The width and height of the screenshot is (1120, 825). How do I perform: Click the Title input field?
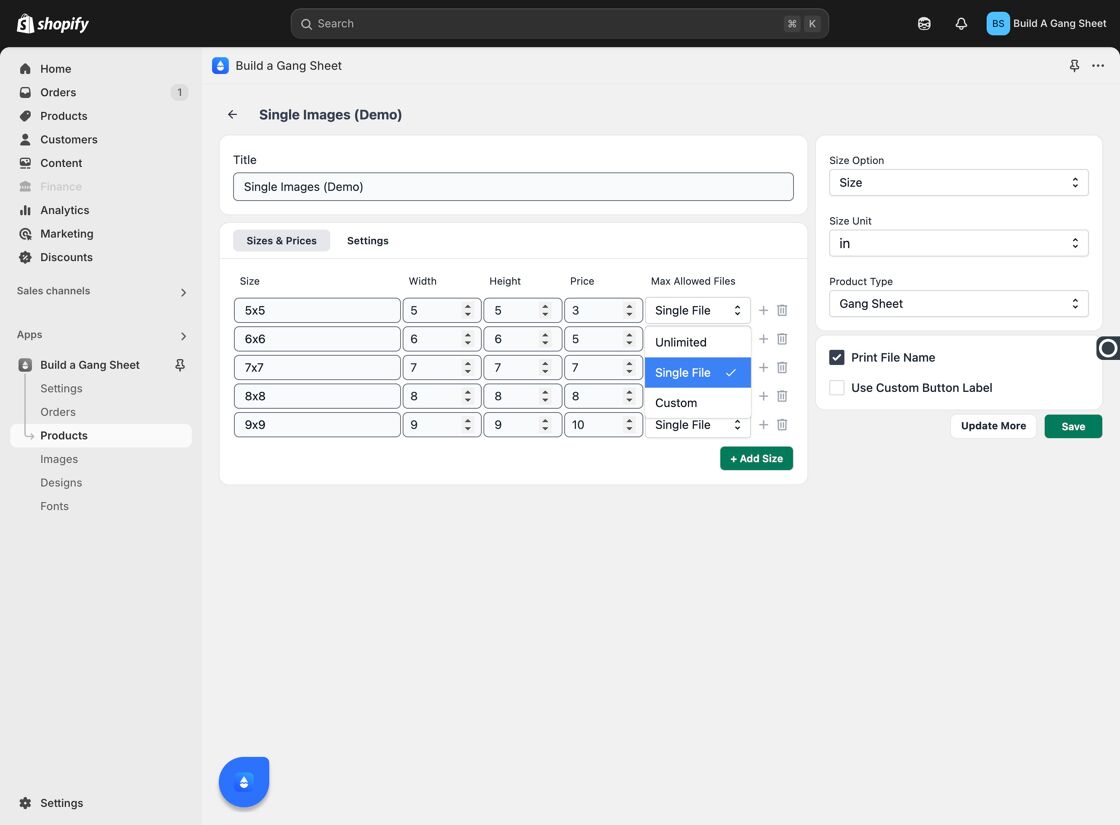[513, 186]
